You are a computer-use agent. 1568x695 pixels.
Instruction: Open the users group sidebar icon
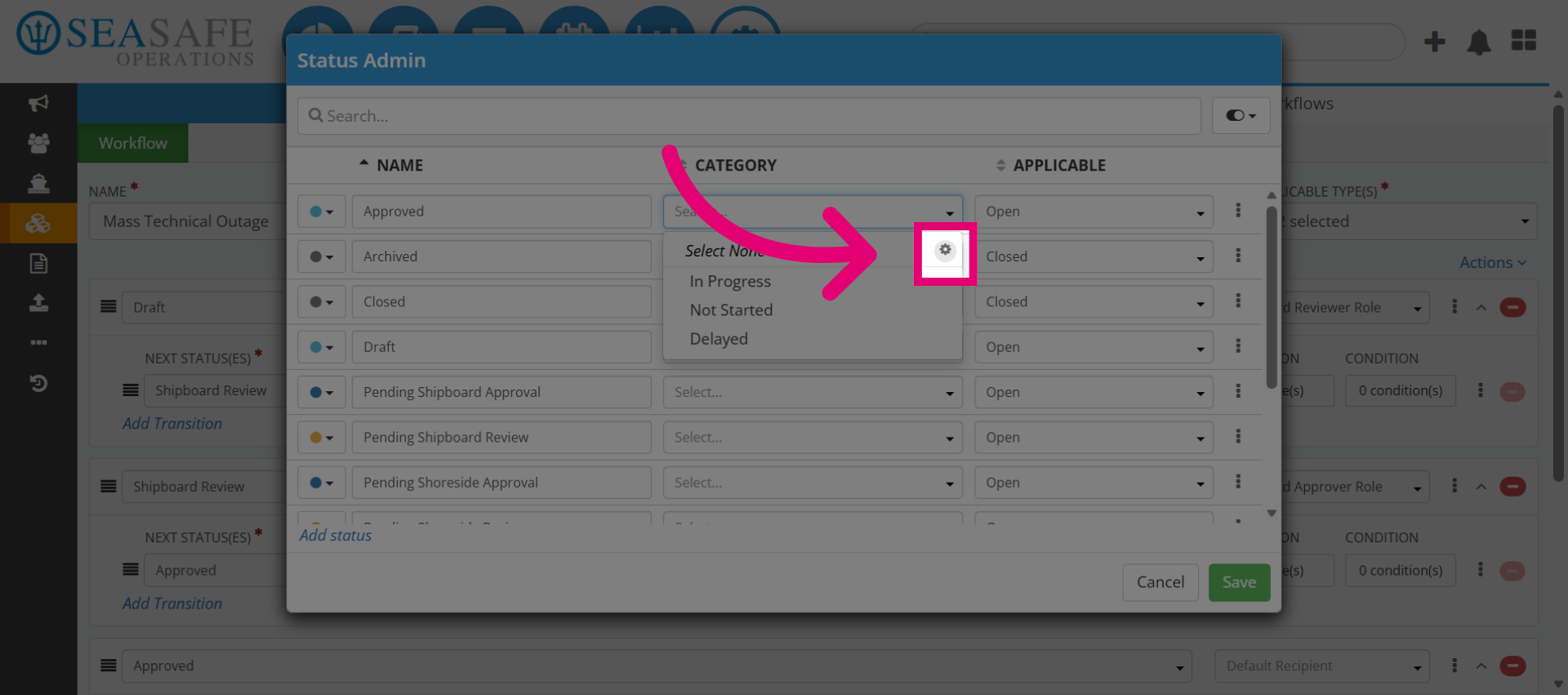click(x=38, y=143)
